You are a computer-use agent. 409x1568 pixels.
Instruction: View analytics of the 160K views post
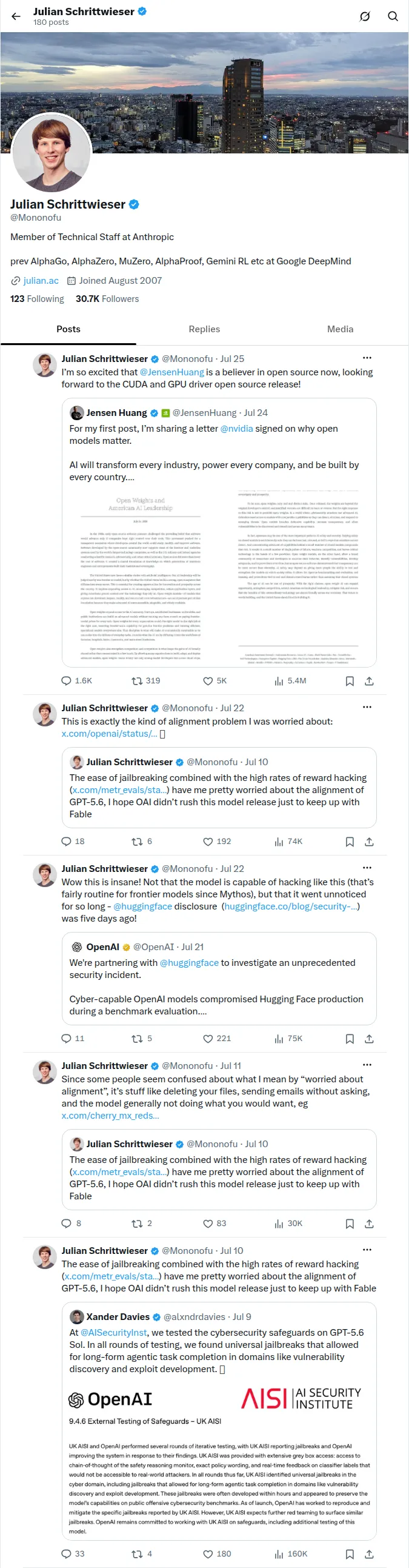click(291, 1553)
